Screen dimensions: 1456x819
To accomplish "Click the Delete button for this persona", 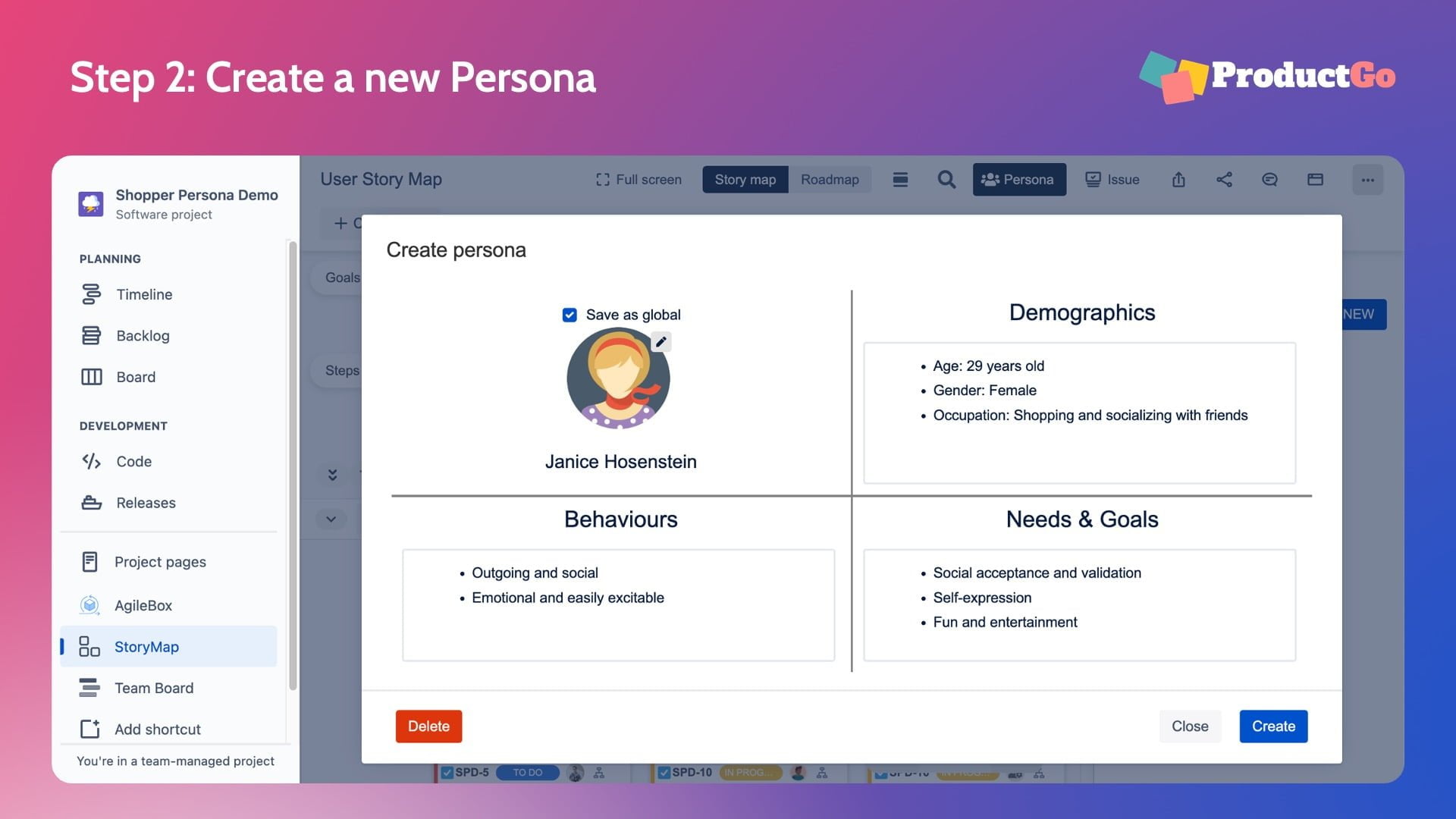I will [x=428, y=726].
